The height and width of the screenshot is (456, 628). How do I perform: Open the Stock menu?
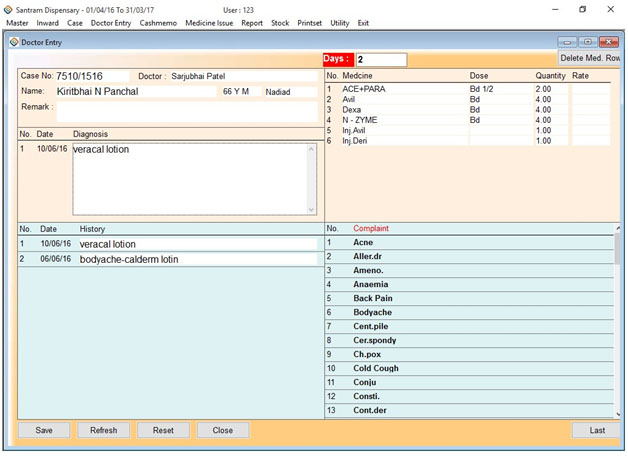point(280,22)
